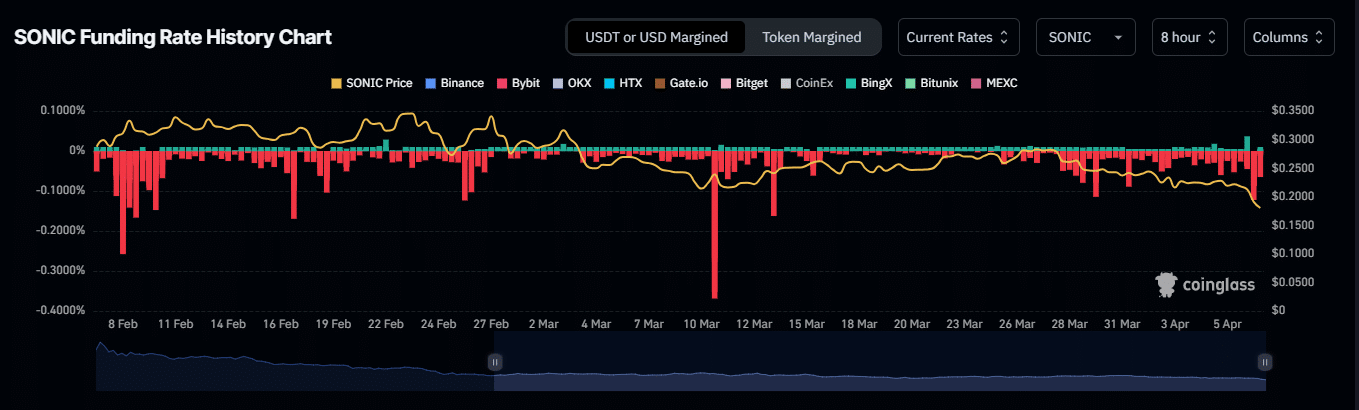
Task: Expand the 8 hour interval dropdown
Action: (x=1189, y=37)
